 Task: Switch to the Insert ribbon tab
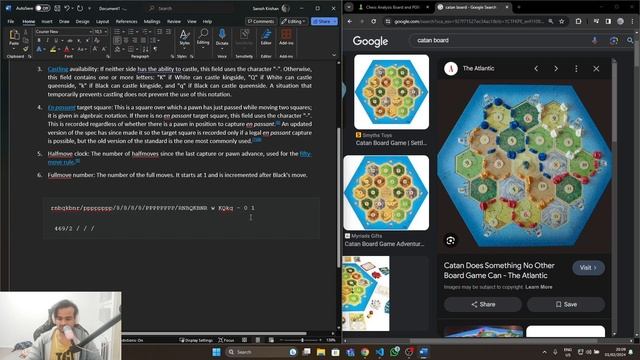click(x=47, y=21)
